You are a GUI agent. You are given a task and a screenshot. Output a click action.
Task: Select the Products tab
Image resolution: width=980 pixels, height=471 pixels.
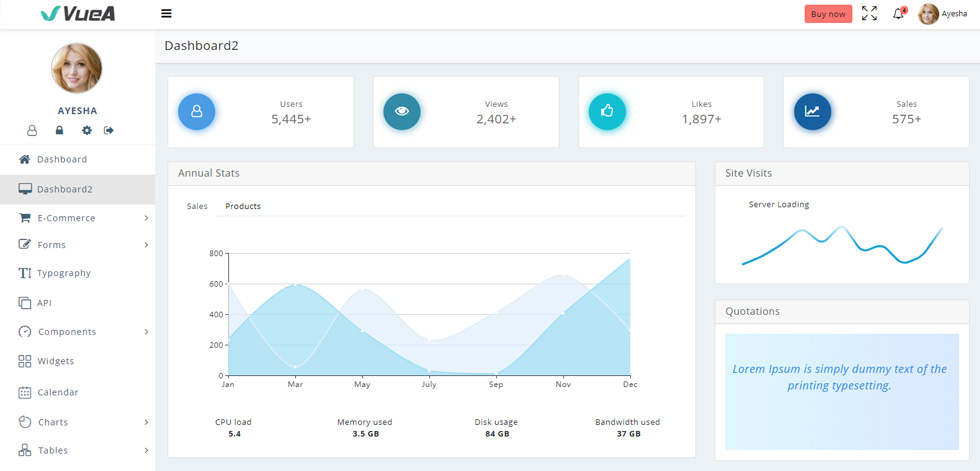tap(243, 206)
